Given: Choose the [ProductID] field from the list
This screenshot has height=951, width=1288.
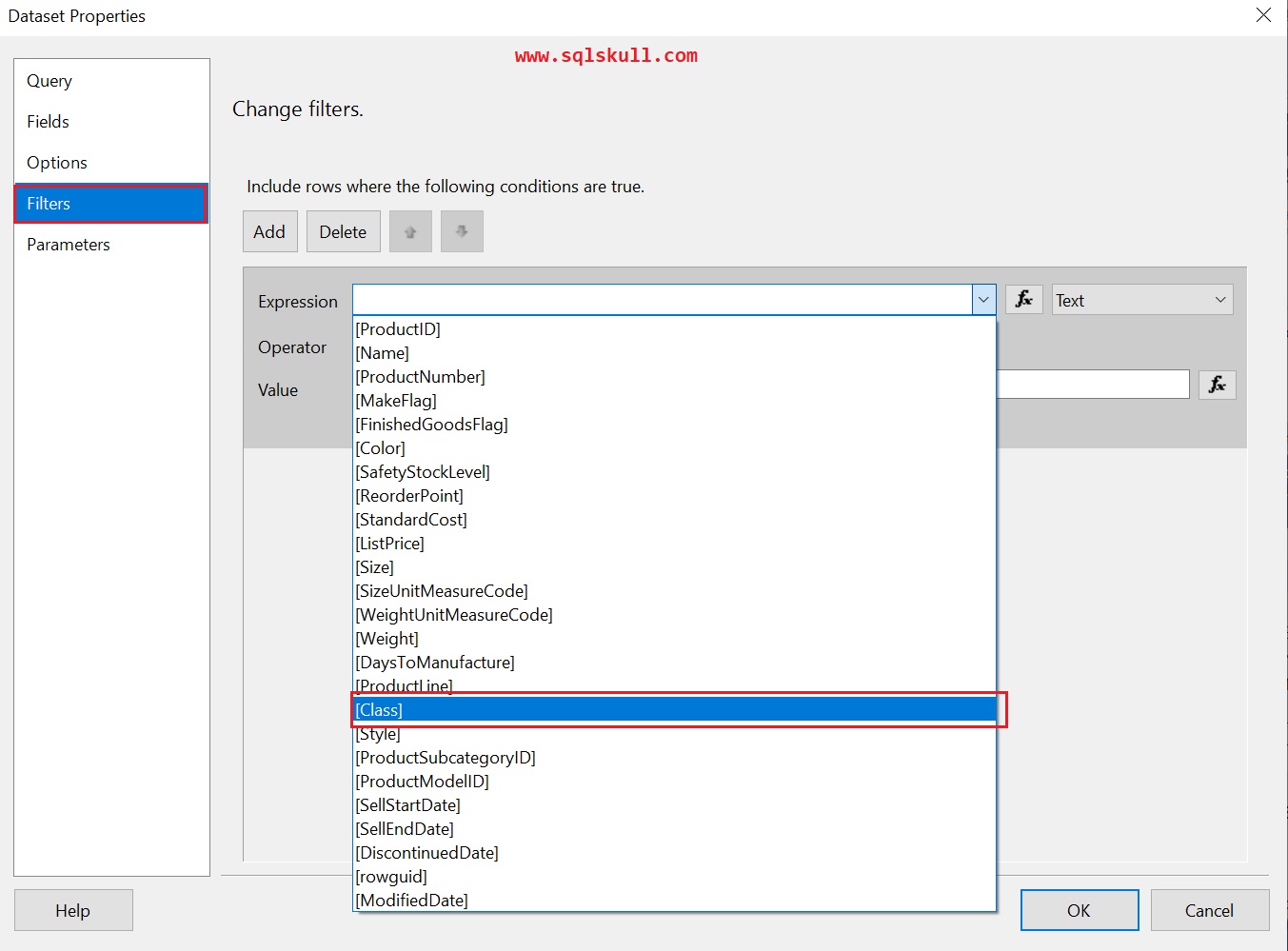Looking at the screenshot, I should [398, 328].
